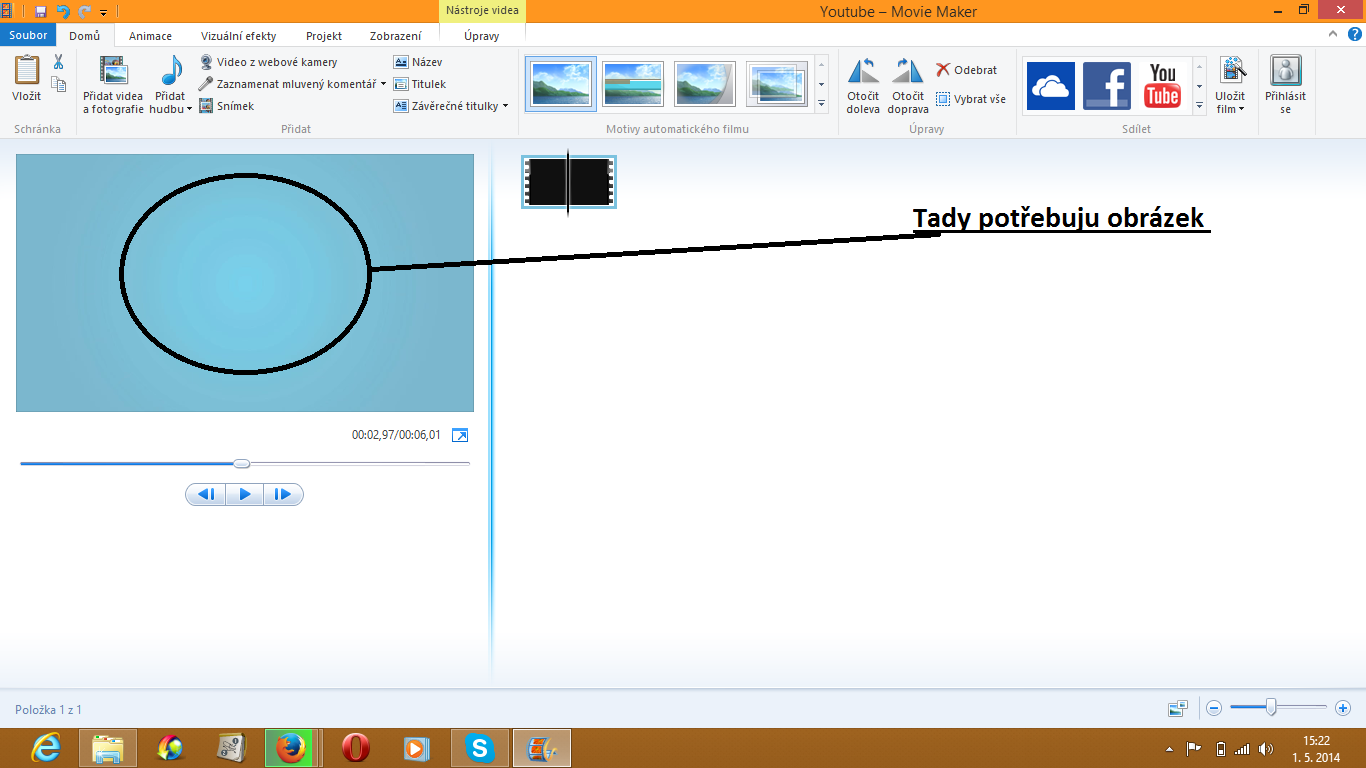Viewport: 1366px width, 768px height.
Task: Toggle thumbnail size icon in status bar
Action: tap(1178, 708)
